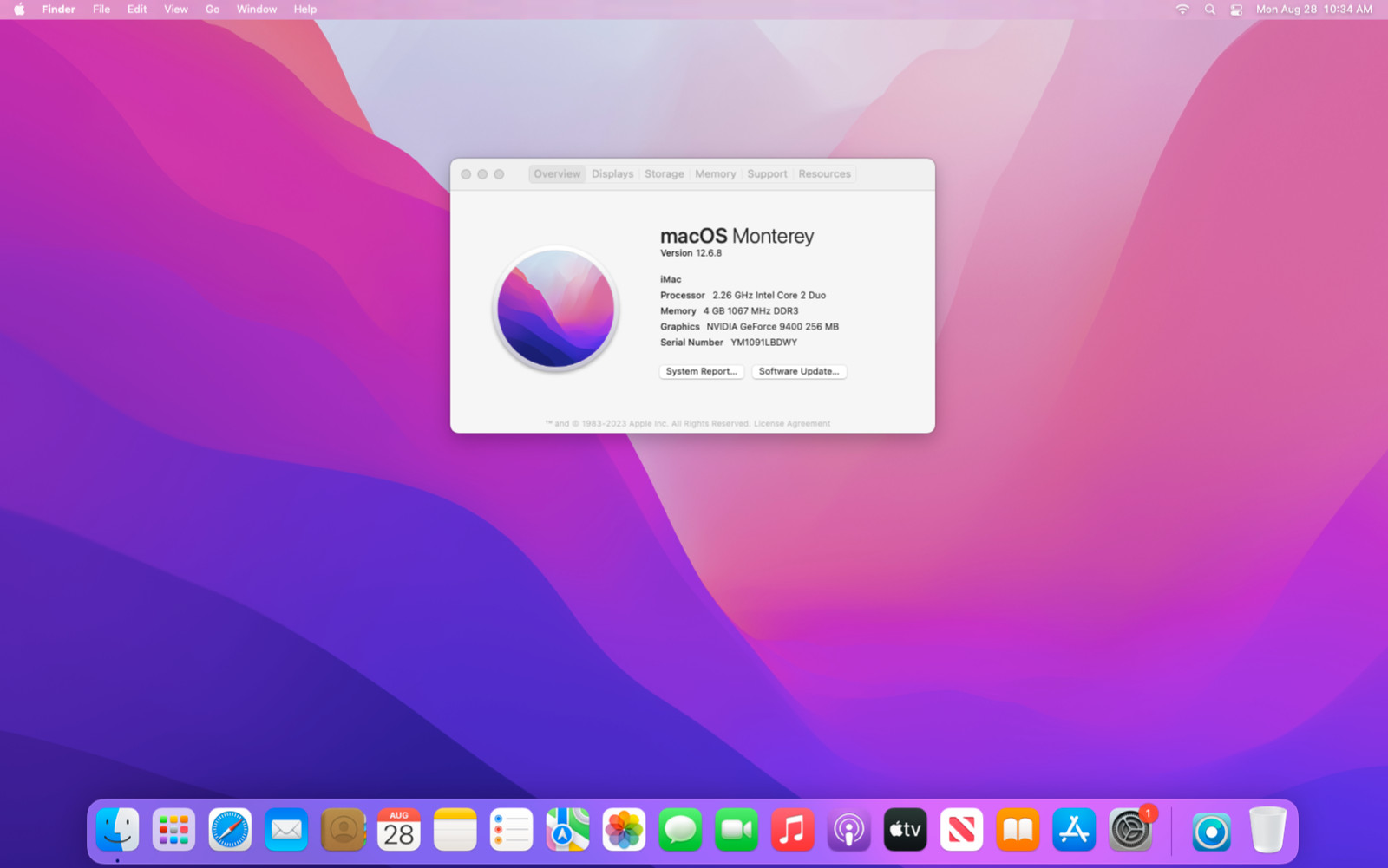
Task: Open the App Store icon
Action: tap(1074, 830)
